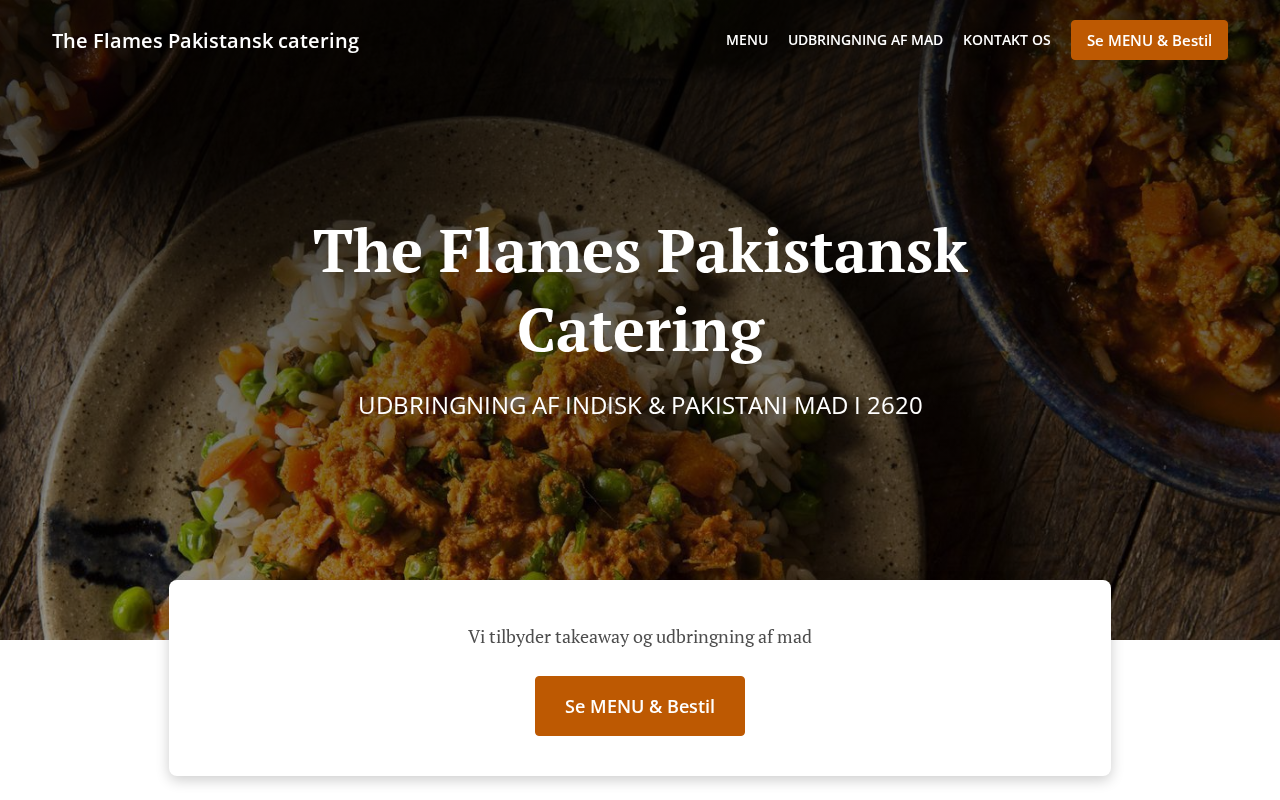Click the word Catering in the hero heading
This screenshot has width=1280, height=800.
point(640,330)
